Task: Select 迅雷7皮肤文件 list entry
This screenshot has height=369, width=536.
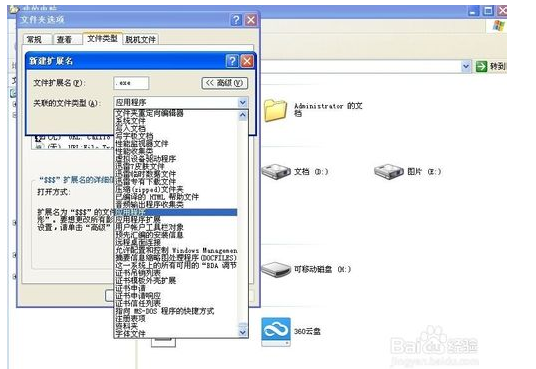Action: click(x=176, y=166)
